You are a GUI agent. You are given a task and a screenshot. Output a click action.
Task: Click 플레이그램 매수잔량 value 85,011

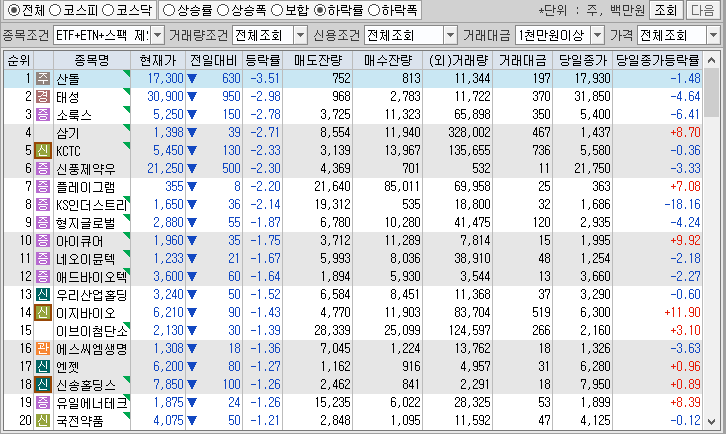[402, 187]
